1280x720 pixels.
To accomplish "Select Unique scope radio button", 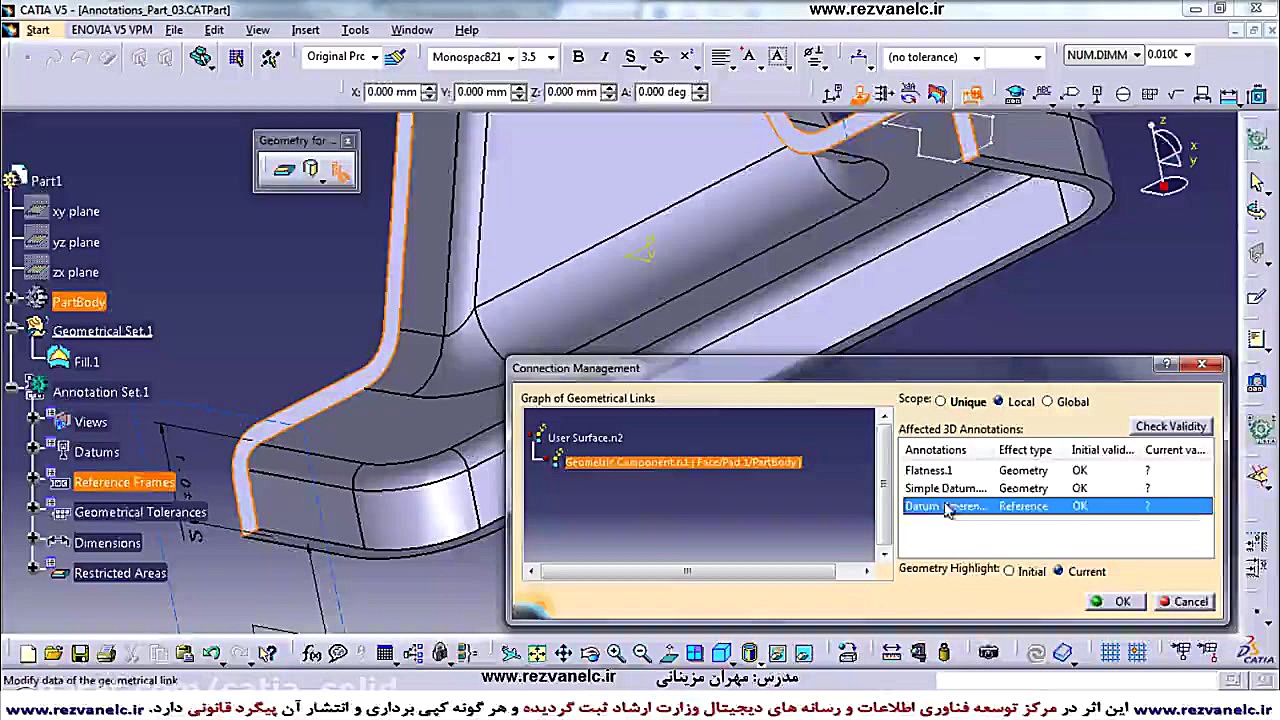I will click(940, 401).
